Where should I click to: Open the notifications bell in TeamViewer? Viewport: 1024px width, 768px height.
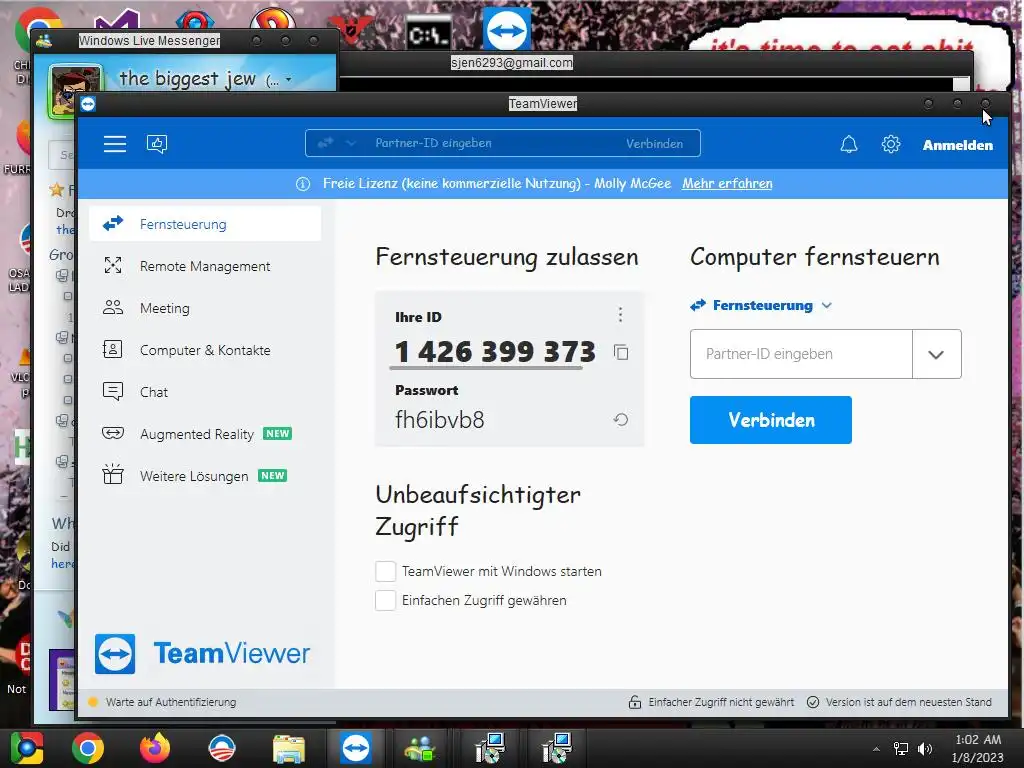tap(848, 144)
